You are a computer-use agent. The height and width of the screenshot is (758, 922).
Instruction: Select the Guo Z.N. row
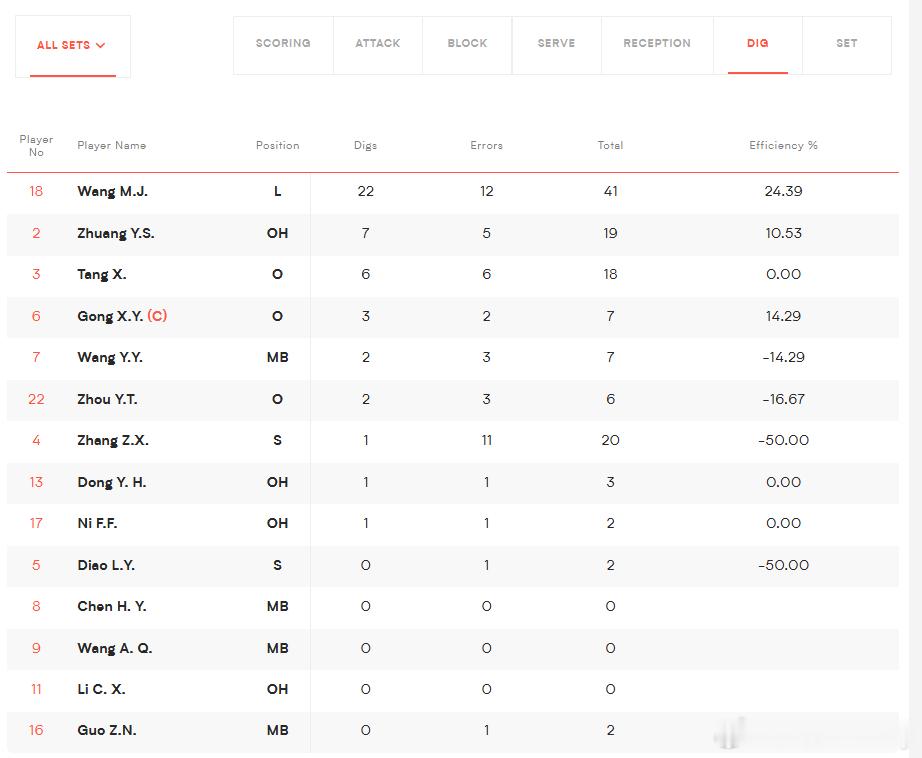pos(453,730)
